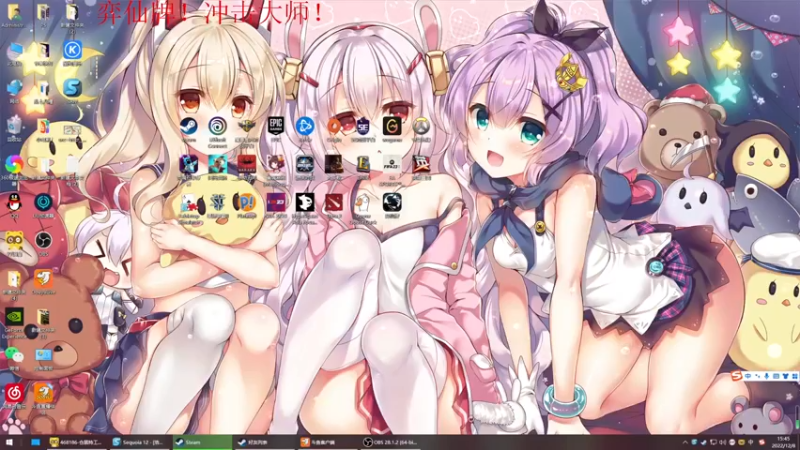Screen dimensions: 800x450
Task: Launch the orange P! Pummel Party icon
Action: 246,205
